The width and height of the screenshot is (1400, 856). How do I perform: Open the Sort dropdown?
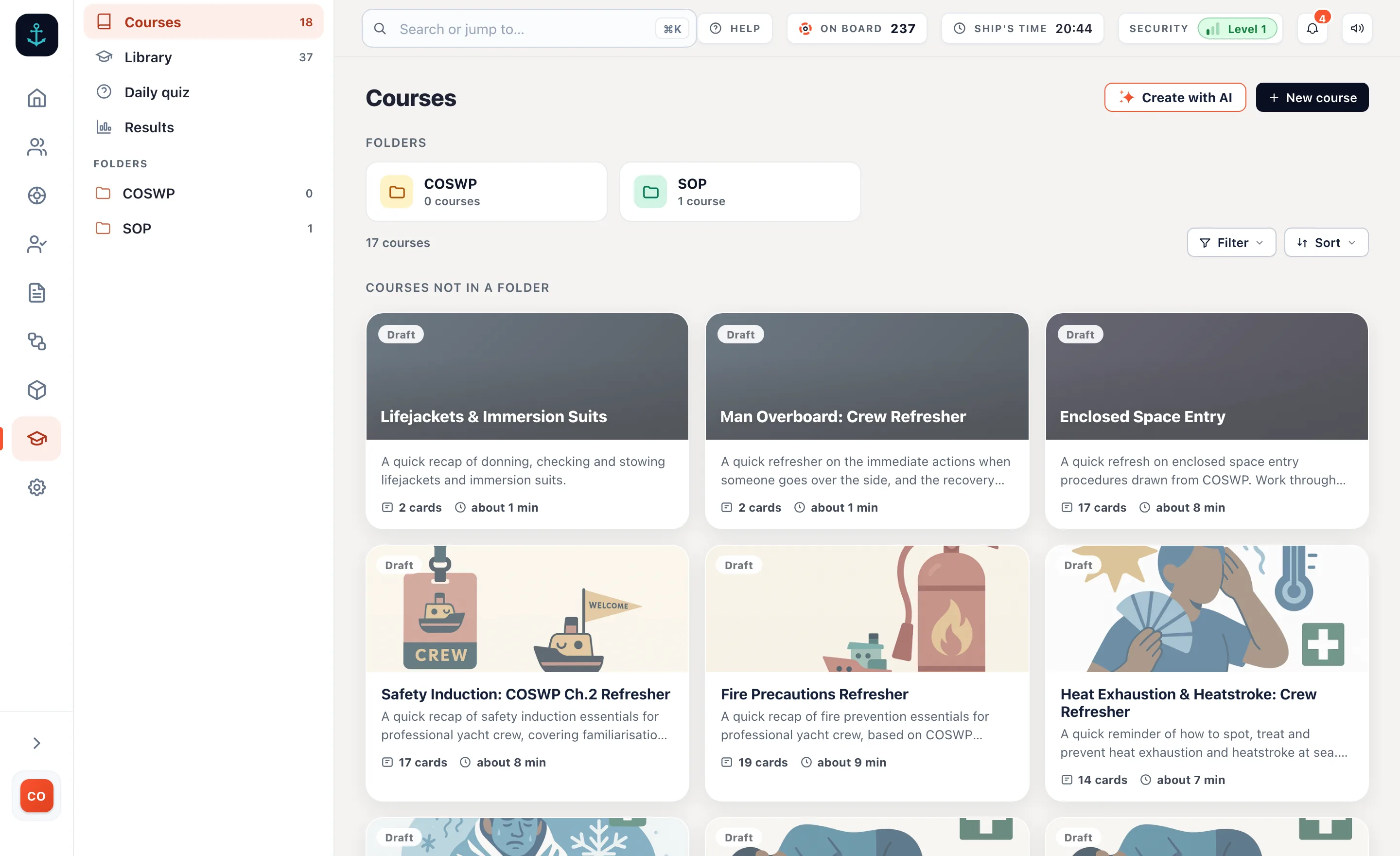[1326, 243]
